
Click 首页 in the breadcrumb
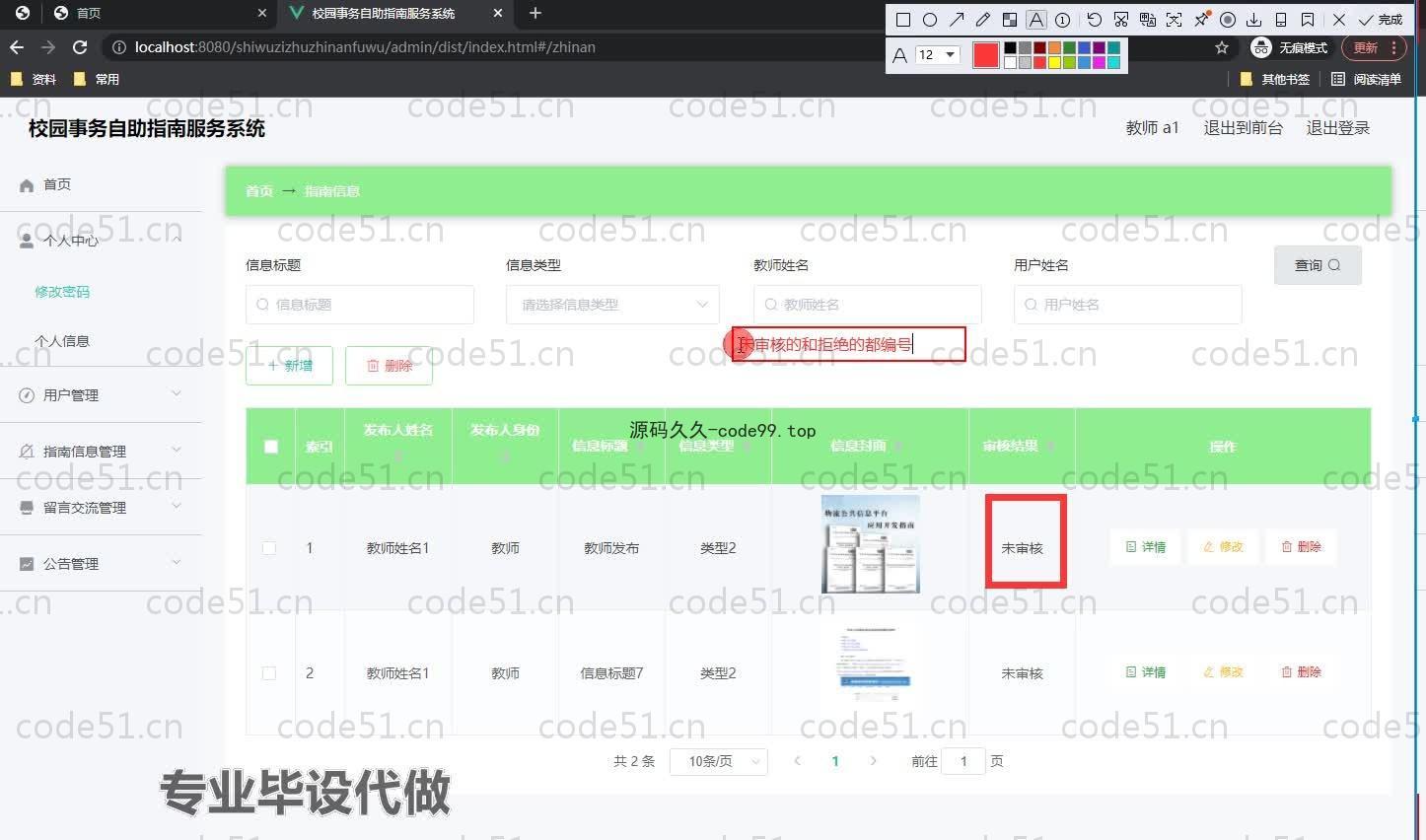coord(259,191)
